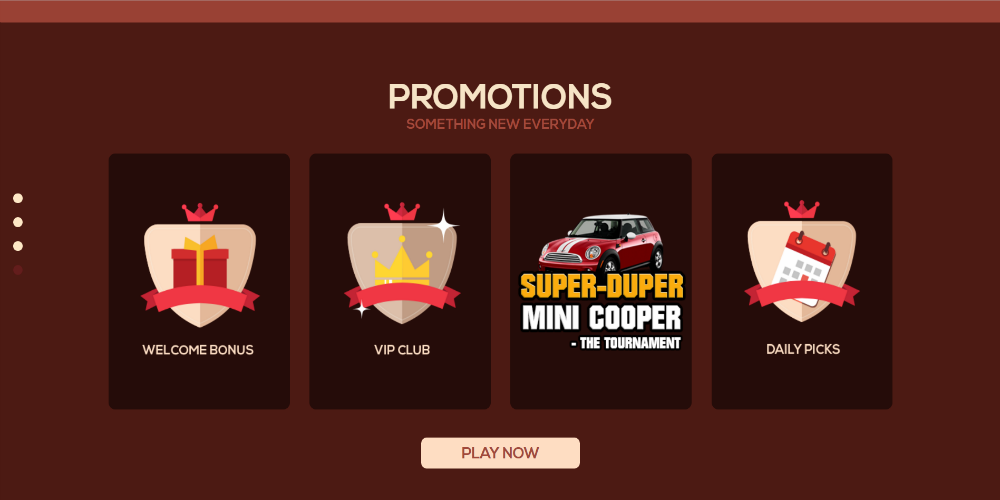Select the dark fourth navigation dot
The width and height of the screenshot is (1000, 500).
tap(18, 270)
